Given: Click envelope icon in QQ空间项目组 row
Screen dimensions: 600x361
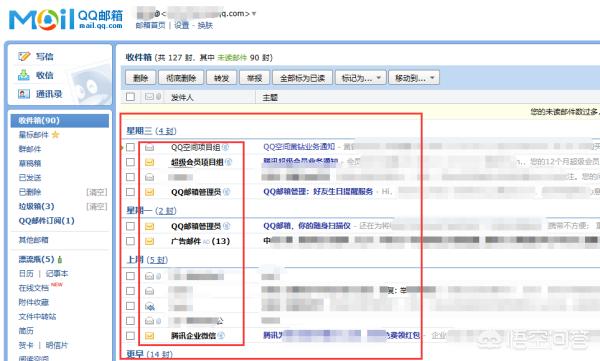Looking at the screenshot, I should coord(149,147).
